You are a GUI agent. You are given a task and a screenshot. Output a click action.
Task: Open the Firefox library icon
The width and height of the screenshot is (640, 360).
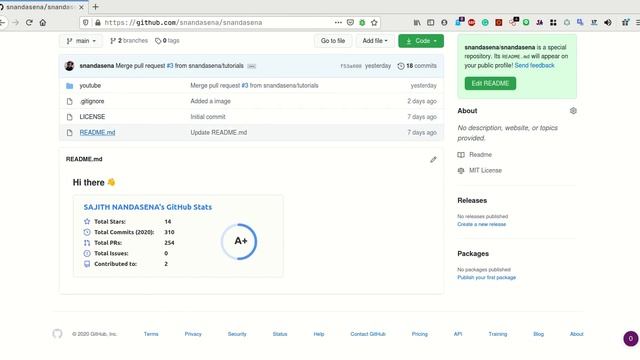pyautogui.click(x=417, y=22)
